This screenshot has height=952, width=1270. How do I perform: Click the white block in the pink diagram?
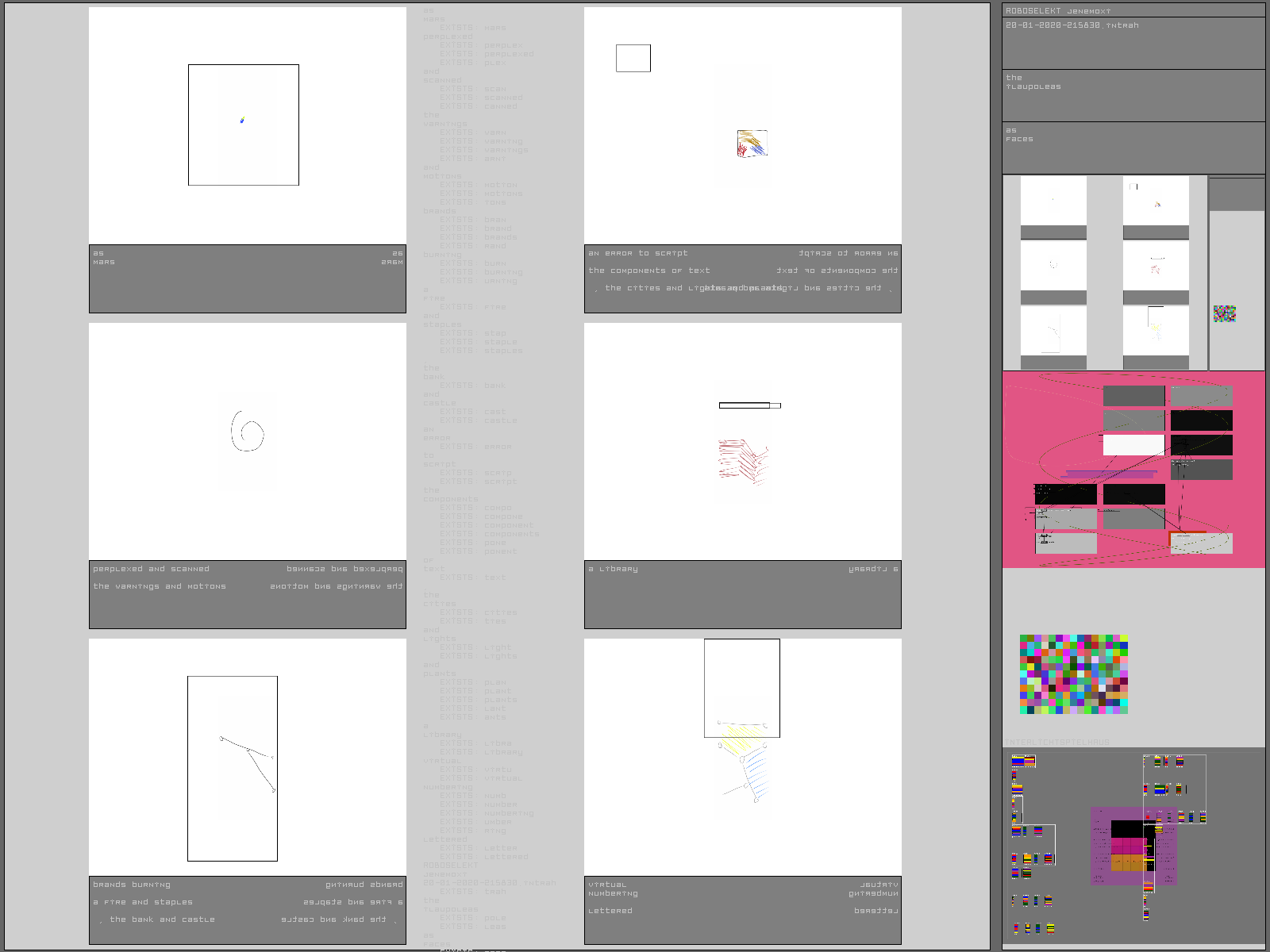click(1133, 445)
